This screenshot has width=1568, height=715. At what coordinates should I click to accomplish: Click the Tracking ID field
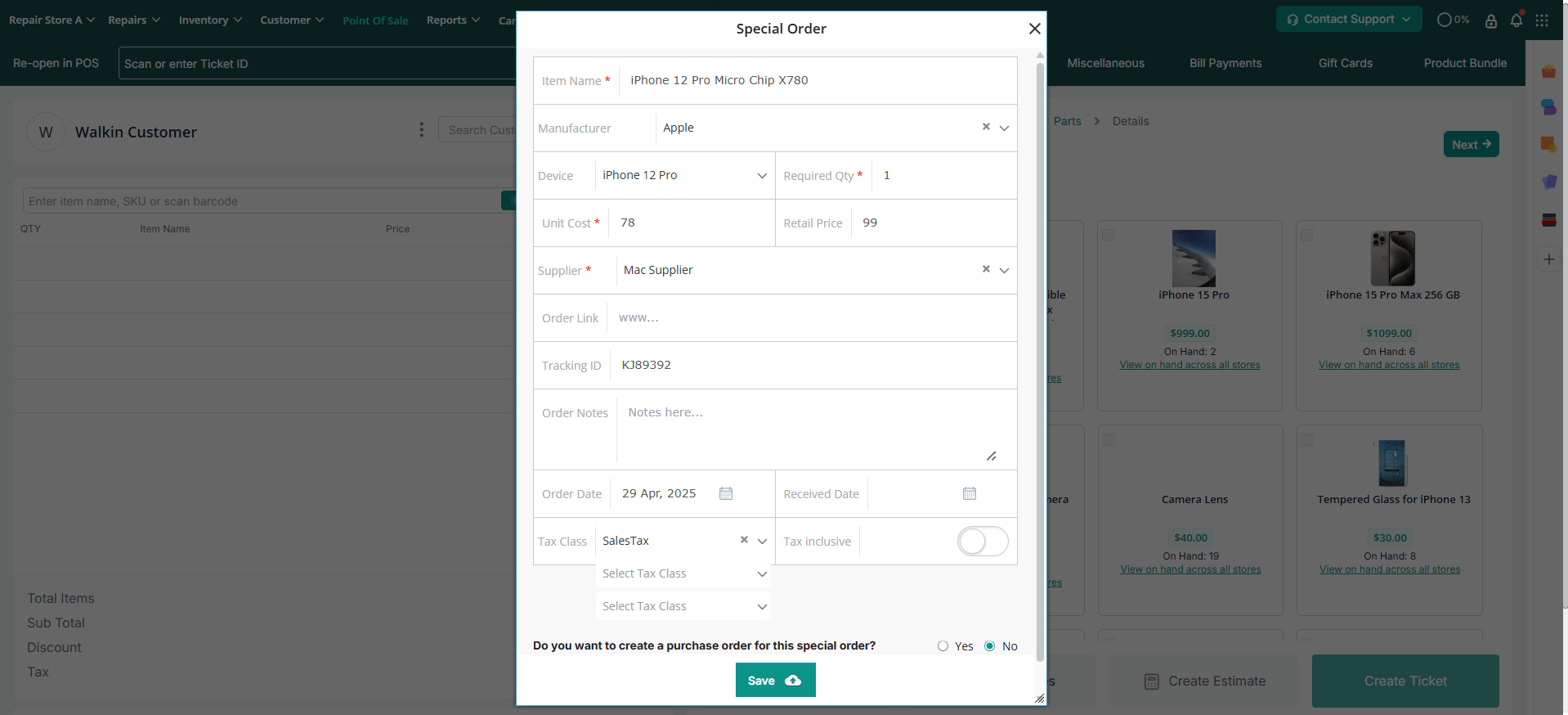click(813, 365)
